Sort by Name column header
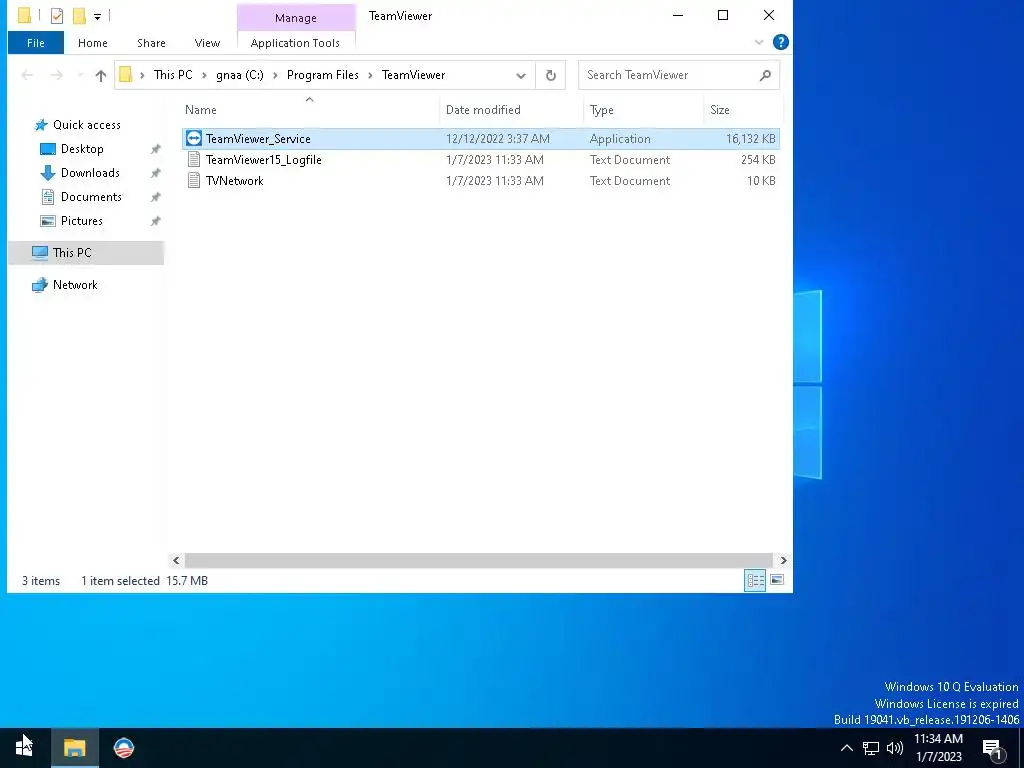Screen dimensions: 1024x768 (310, 110)
